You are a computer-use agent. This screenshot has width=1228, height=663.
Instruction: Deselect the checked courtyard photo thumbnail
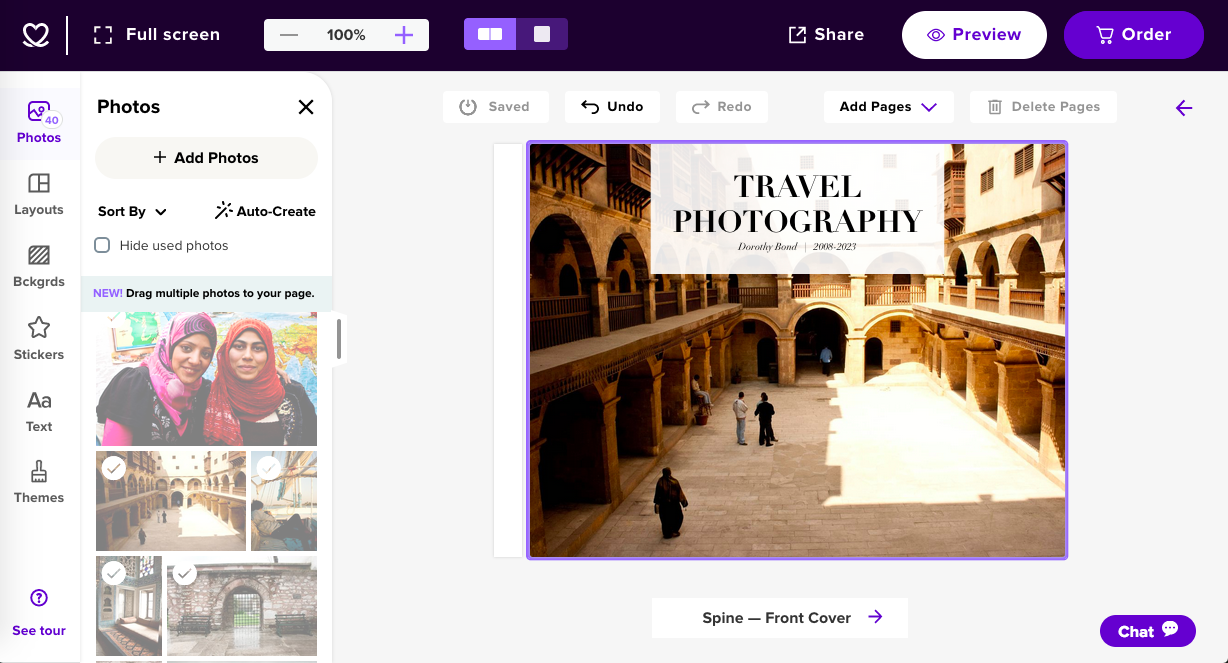(113, 468)
